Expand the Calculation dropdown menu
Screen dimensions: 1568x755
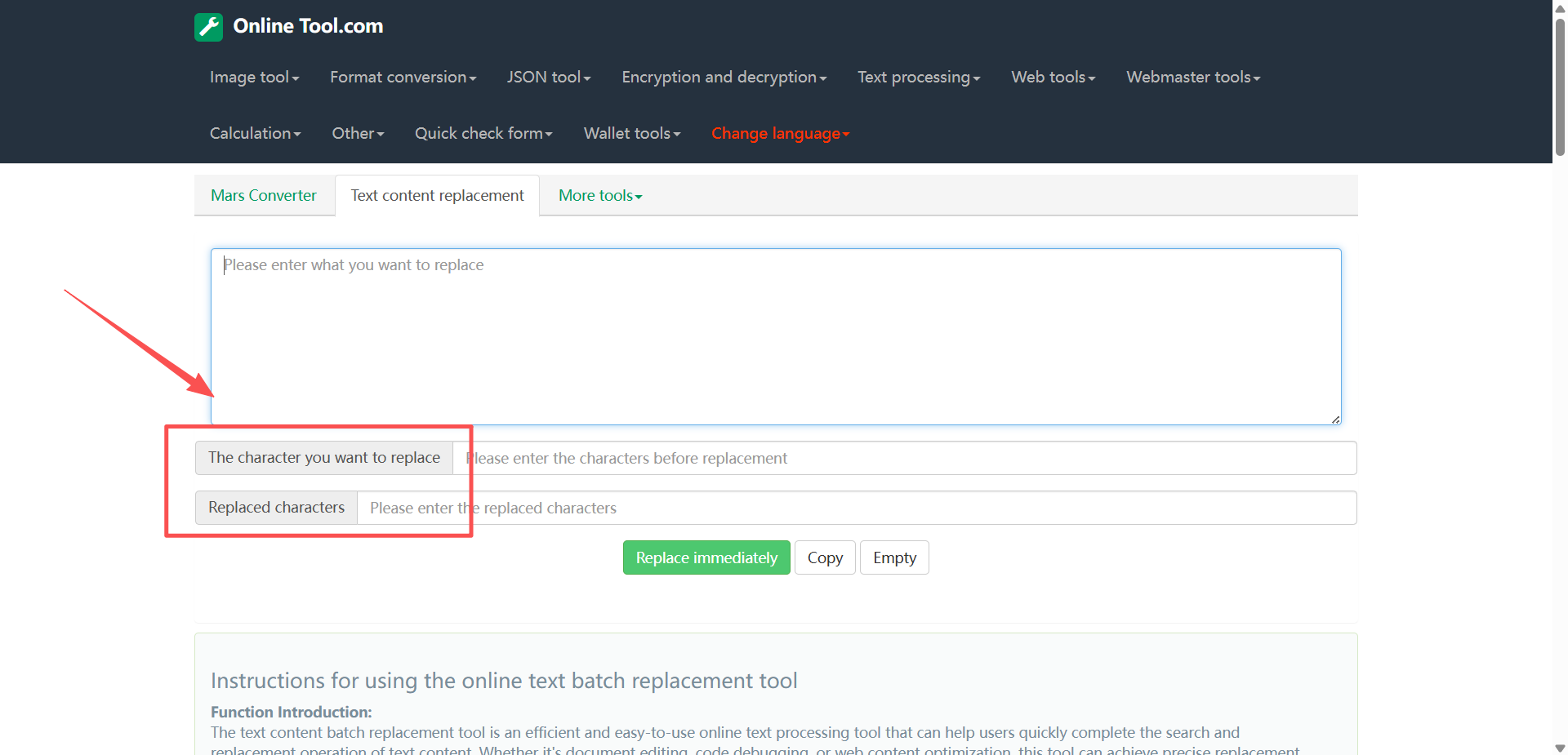click(255, 134)
